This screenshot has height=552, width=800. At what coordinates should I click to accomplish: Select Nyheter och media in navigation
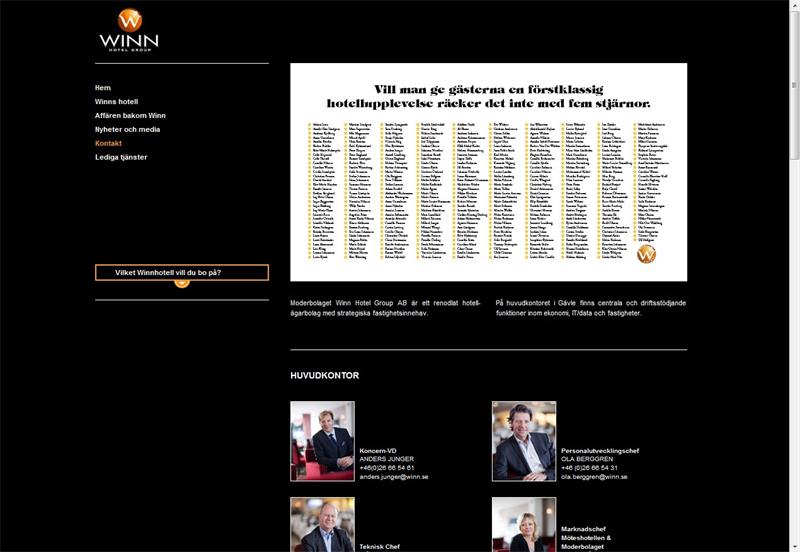127,130
